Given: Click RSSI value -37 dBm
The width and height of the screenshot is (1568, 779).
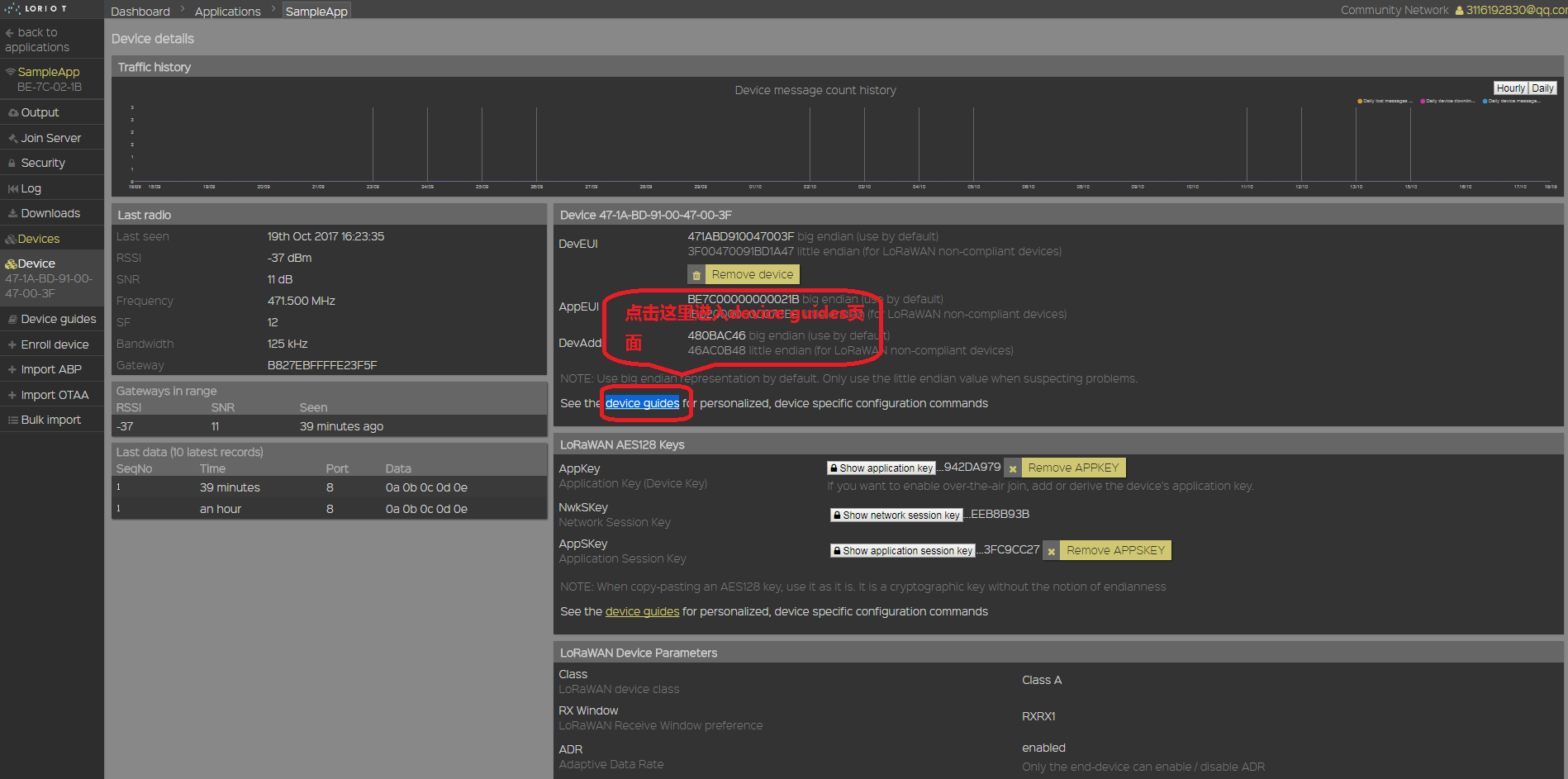Looking at the screenshot, I should coord(289,258).
